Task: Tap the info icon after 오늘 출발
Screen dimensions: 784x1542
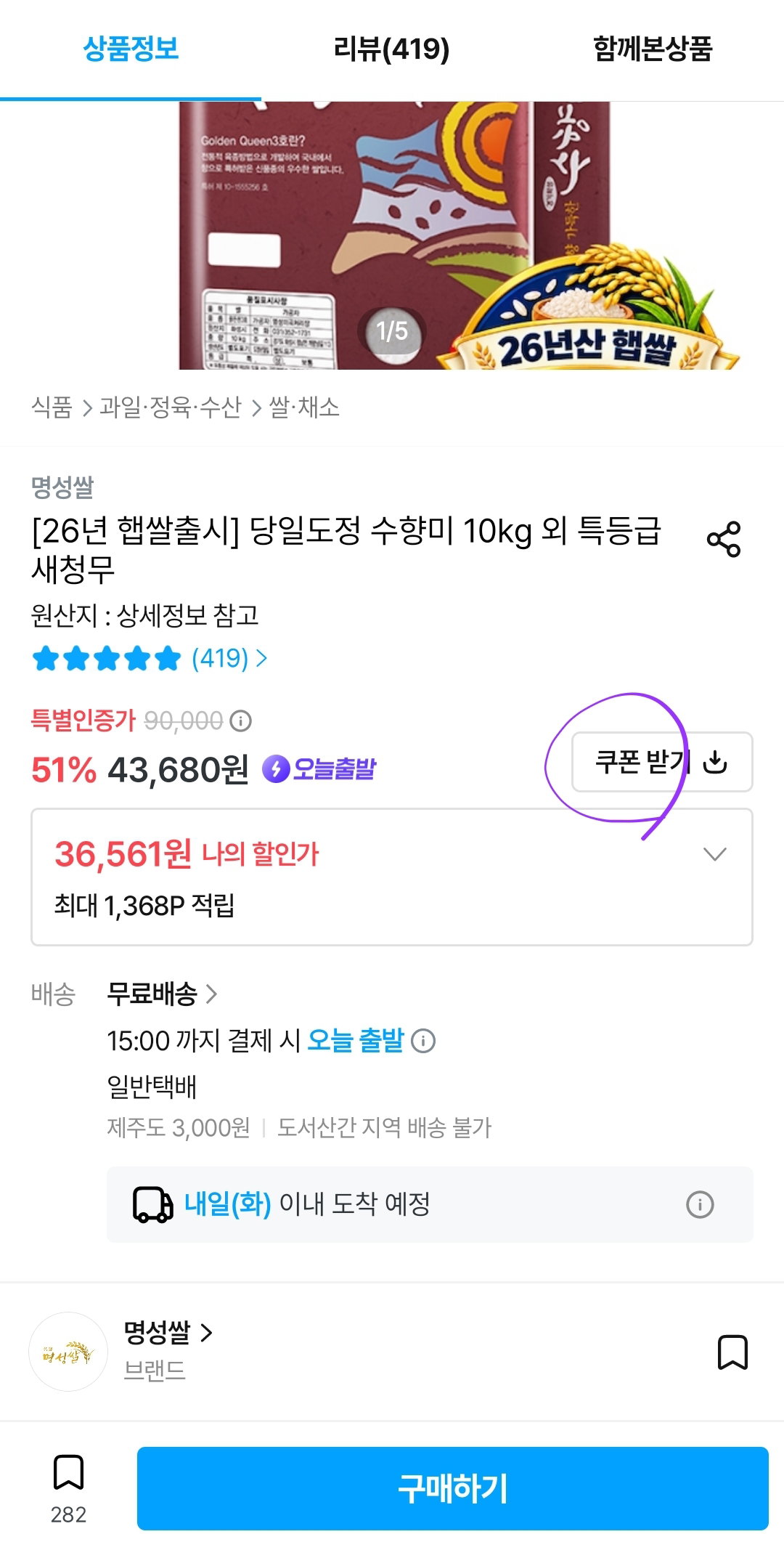Action: 423,1041
